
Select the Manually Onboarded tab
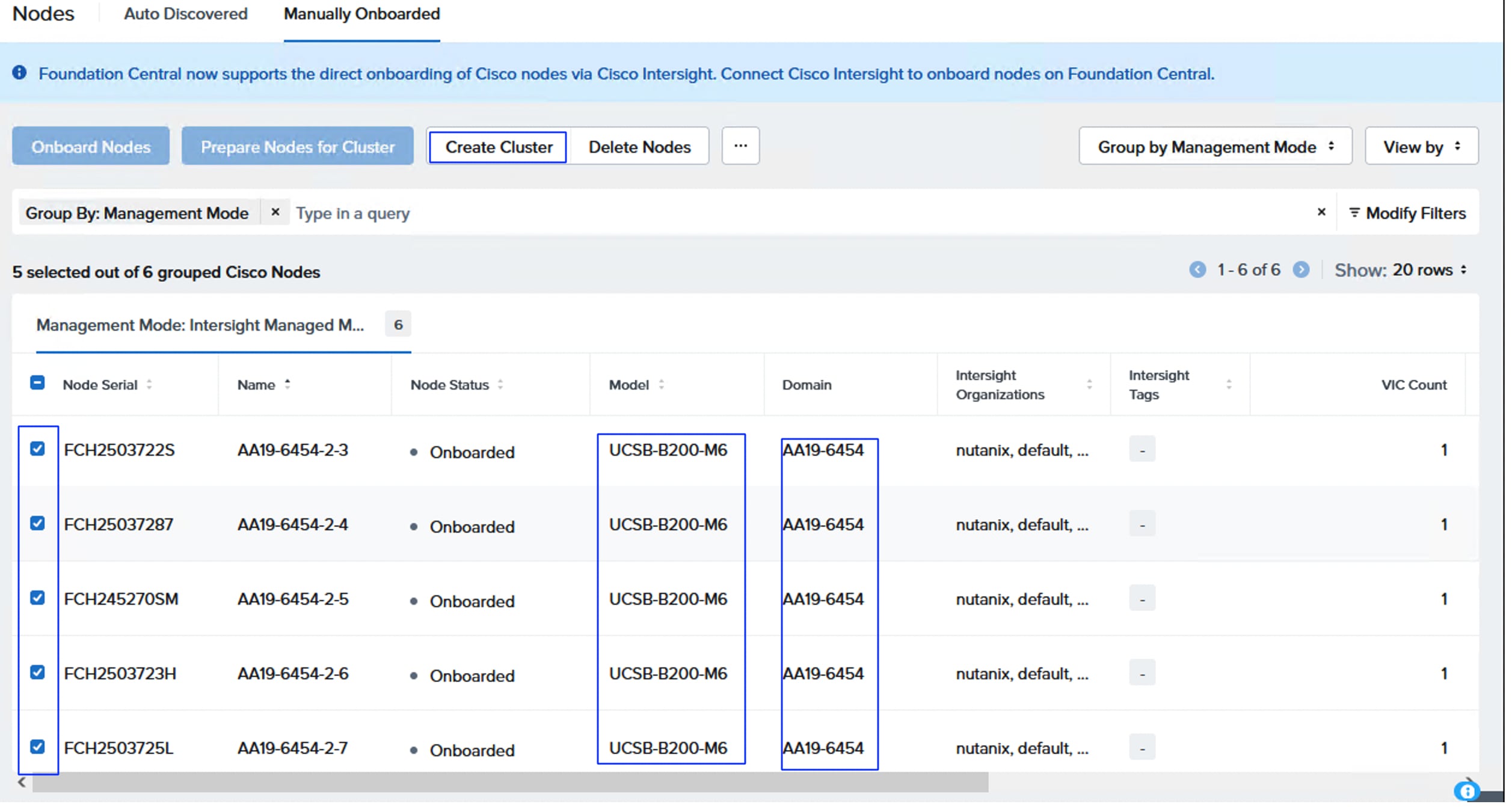tap(361, 14)
